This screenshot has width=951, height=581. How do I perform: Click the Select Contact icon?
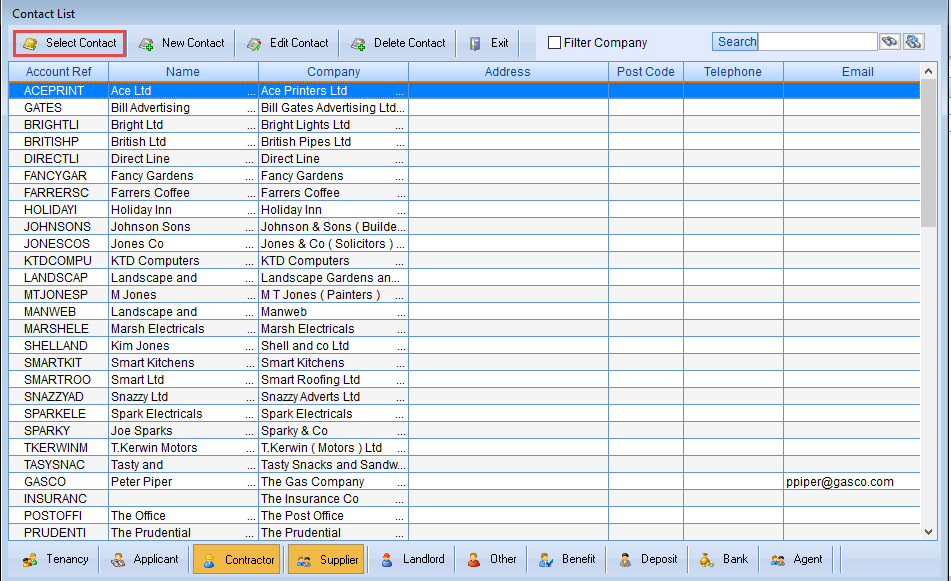30,44
